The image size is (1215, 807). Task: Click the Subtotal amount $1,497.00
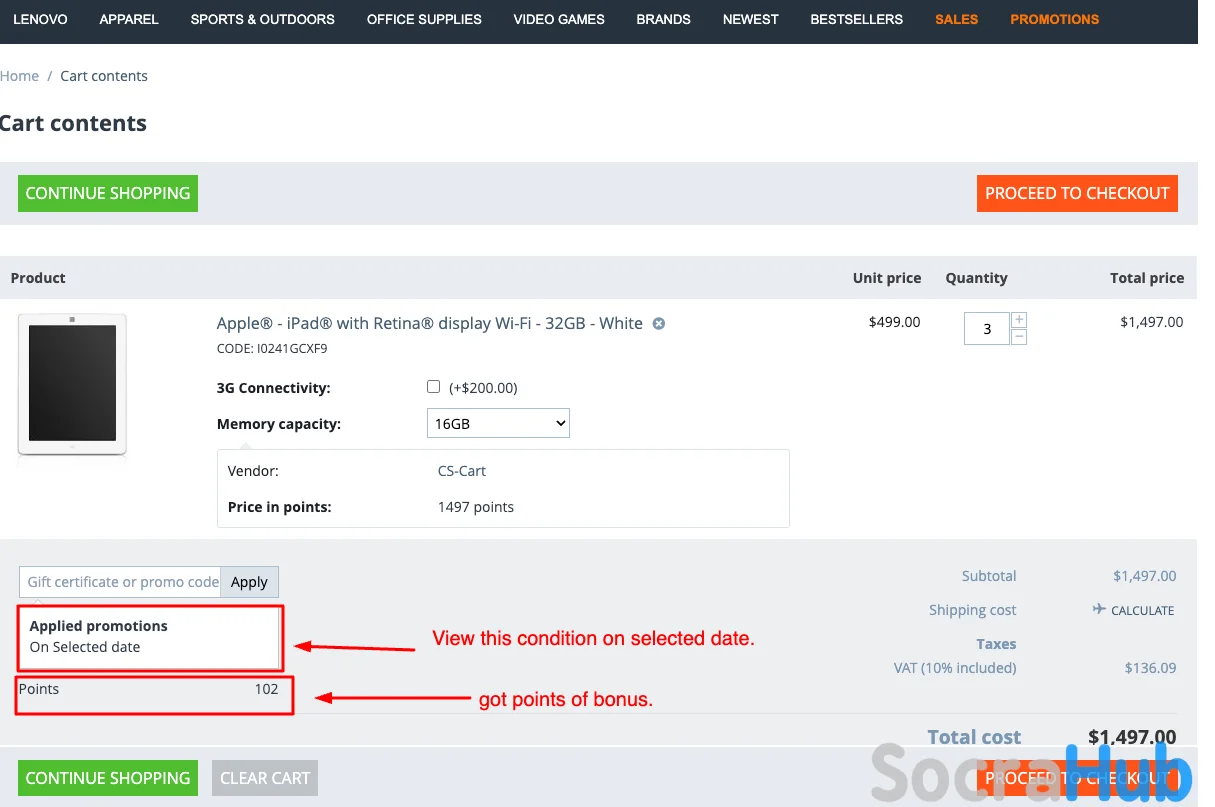(x=1145, y=576)
